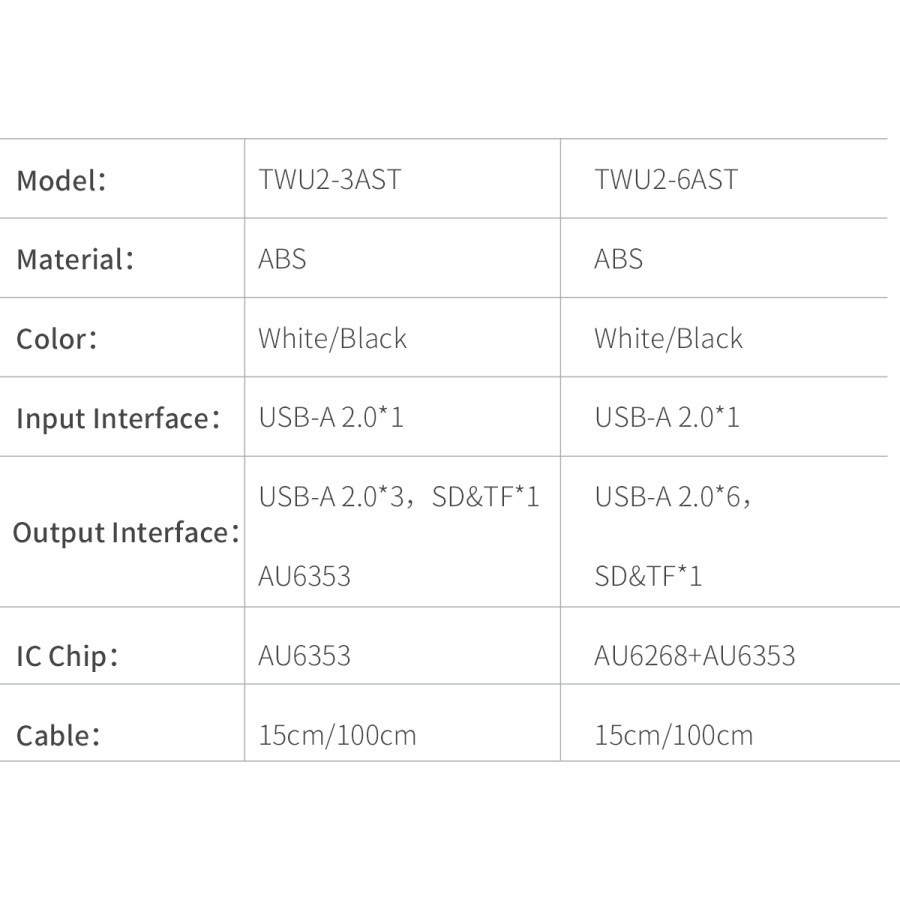The image size is (900, 900).
Task: Click ABS material in TWU2-6AST column
Action: (618, 259)
